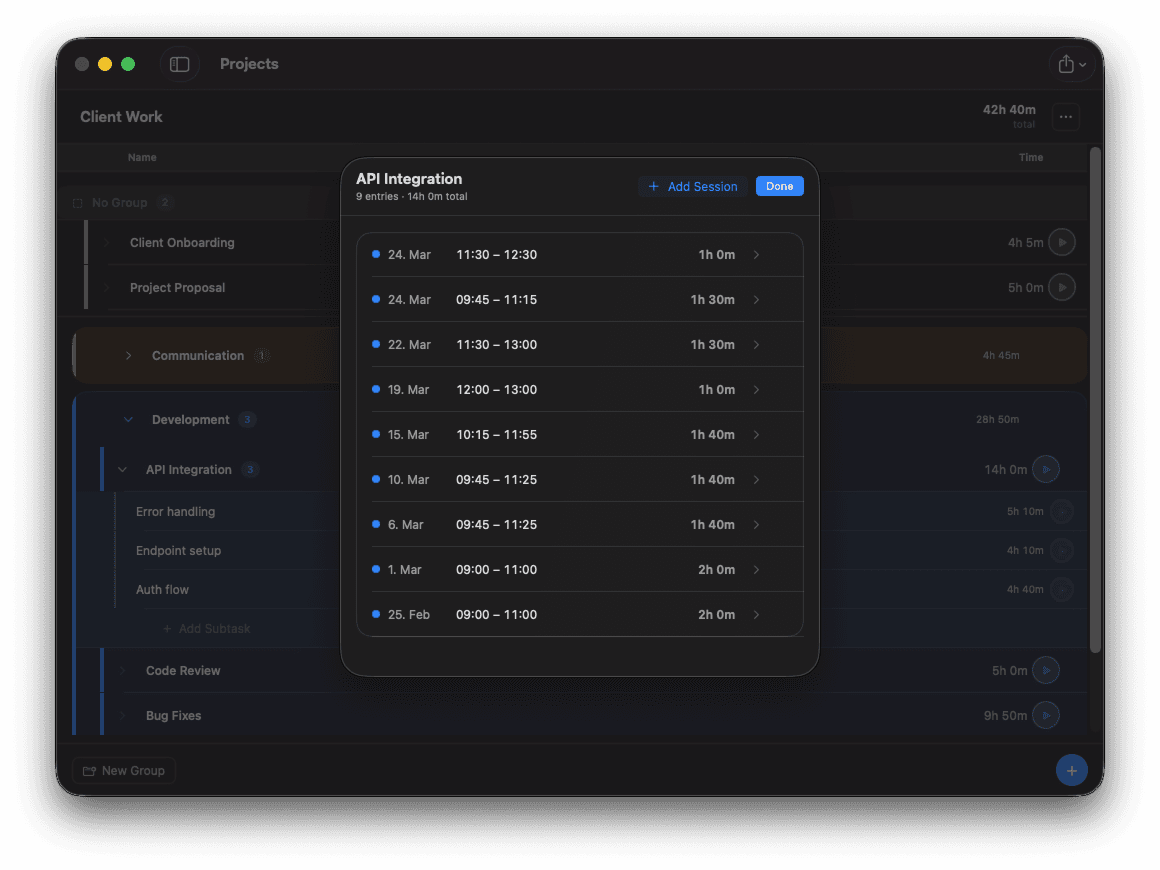The height and width of the screenshot is (870, 1160).
Task: Toggle the sidebar panel icon
Action: [180, 64]
